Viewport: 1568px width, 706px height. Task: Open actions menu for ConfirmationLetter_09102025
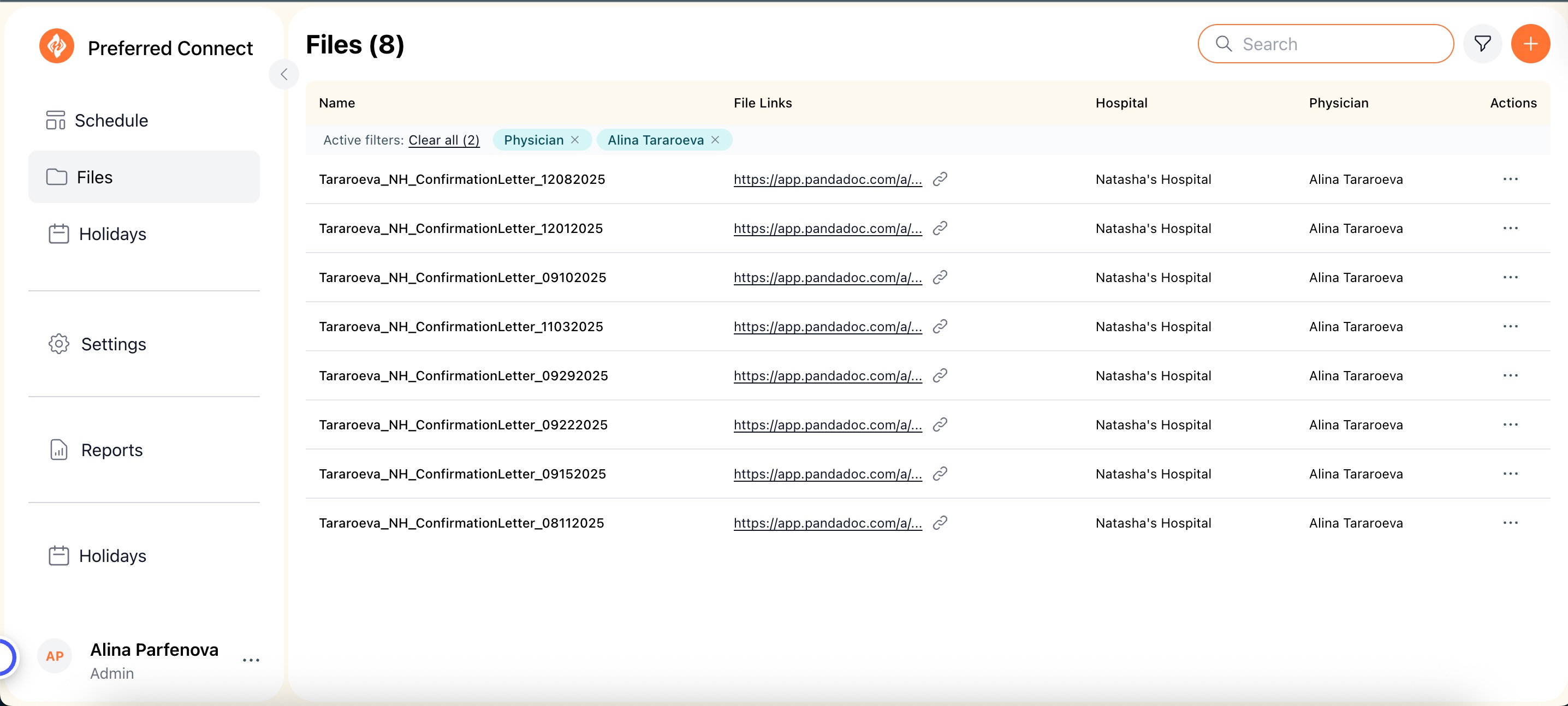[x=1510, y=277]
